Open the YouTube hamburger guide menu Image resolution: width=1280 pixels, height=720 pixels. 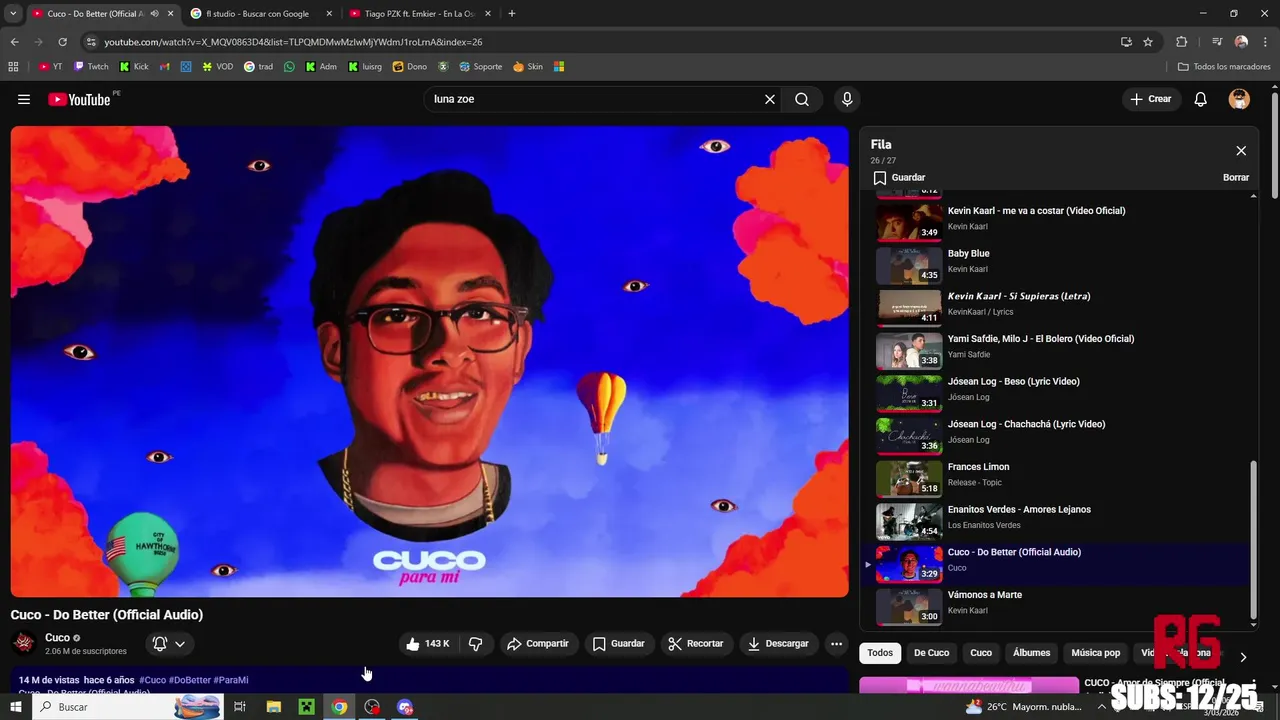[24, 99]
